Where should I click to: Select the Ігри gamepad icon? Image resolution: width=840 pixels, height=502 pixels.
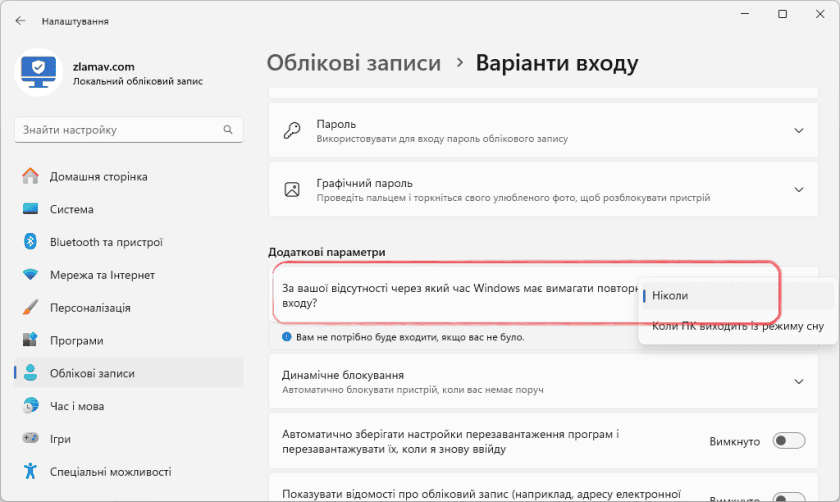pyautogui.click(x=31, y=438)
